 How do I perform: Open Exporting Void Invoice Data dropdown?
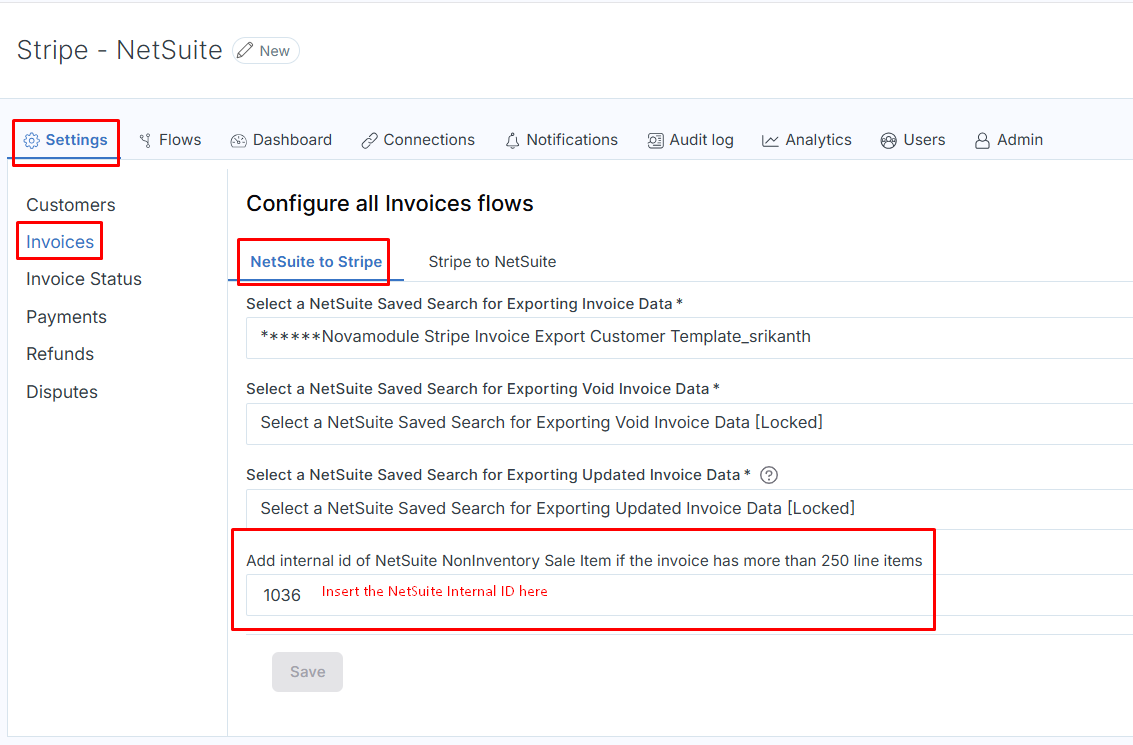tap(689, 423)
